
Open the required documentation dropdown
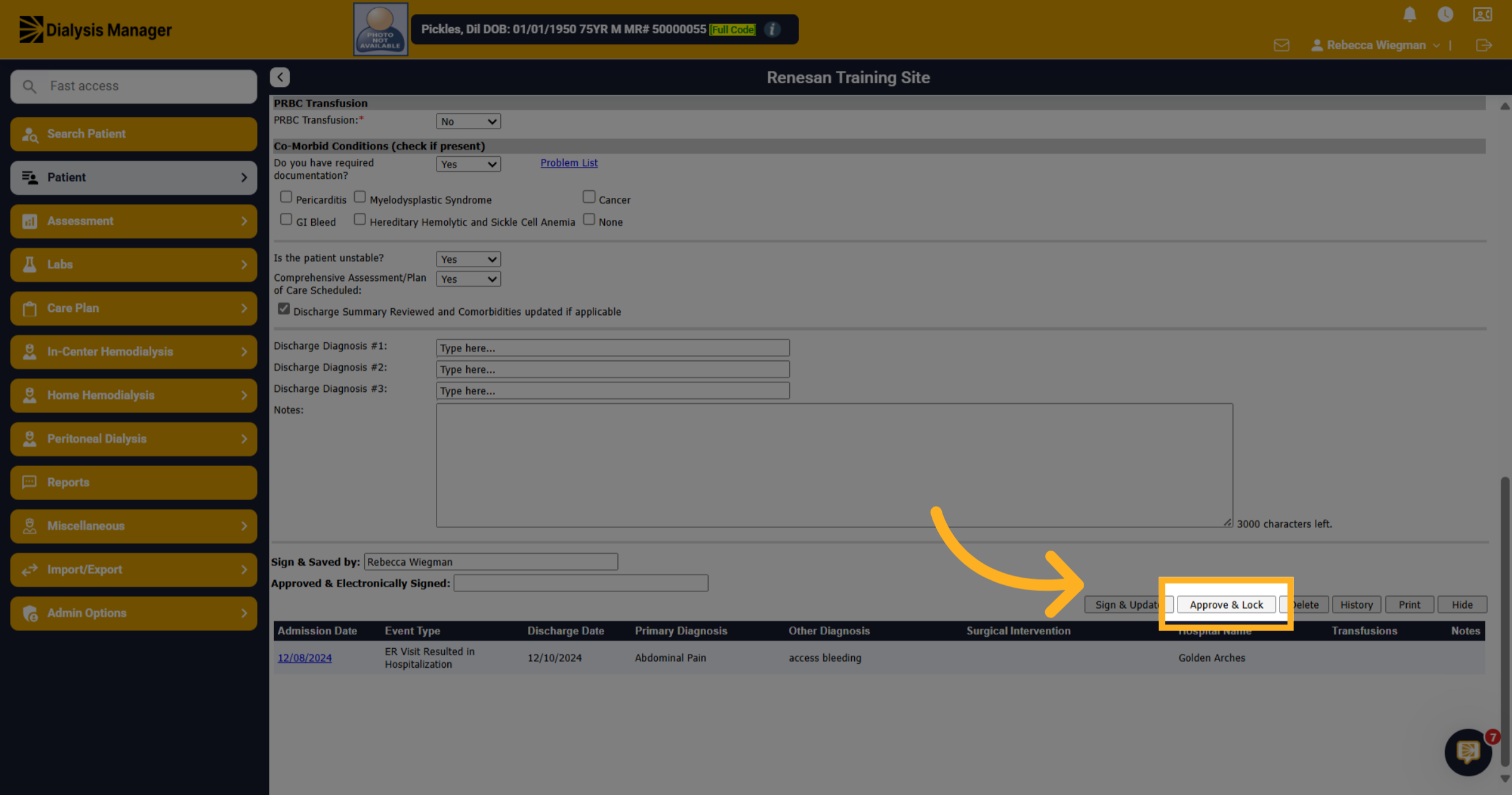[x=468, y=164]
